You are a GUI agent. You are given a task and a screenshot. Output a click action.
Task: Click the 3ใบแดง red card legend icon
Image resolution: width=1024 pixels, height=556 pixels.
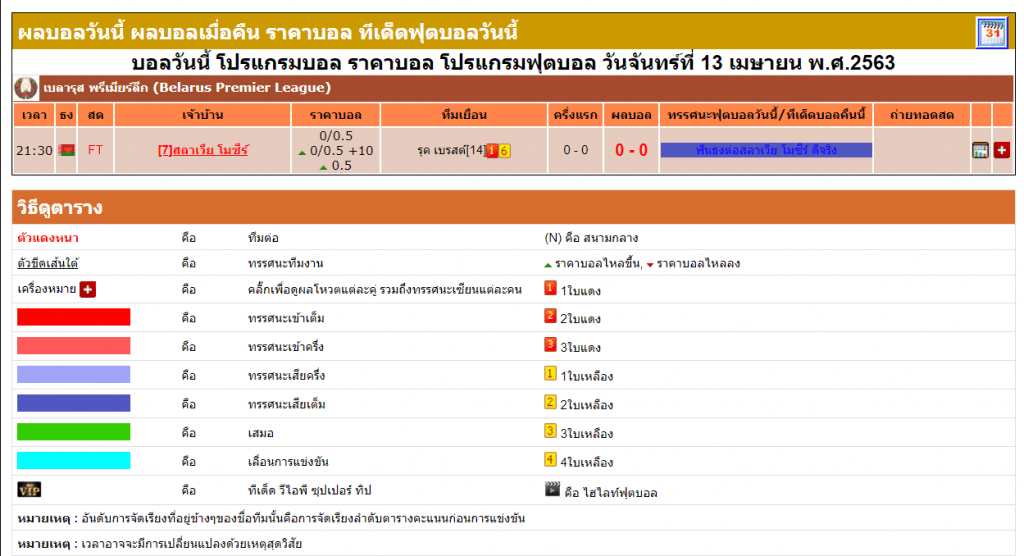click(x=550, y=345)
